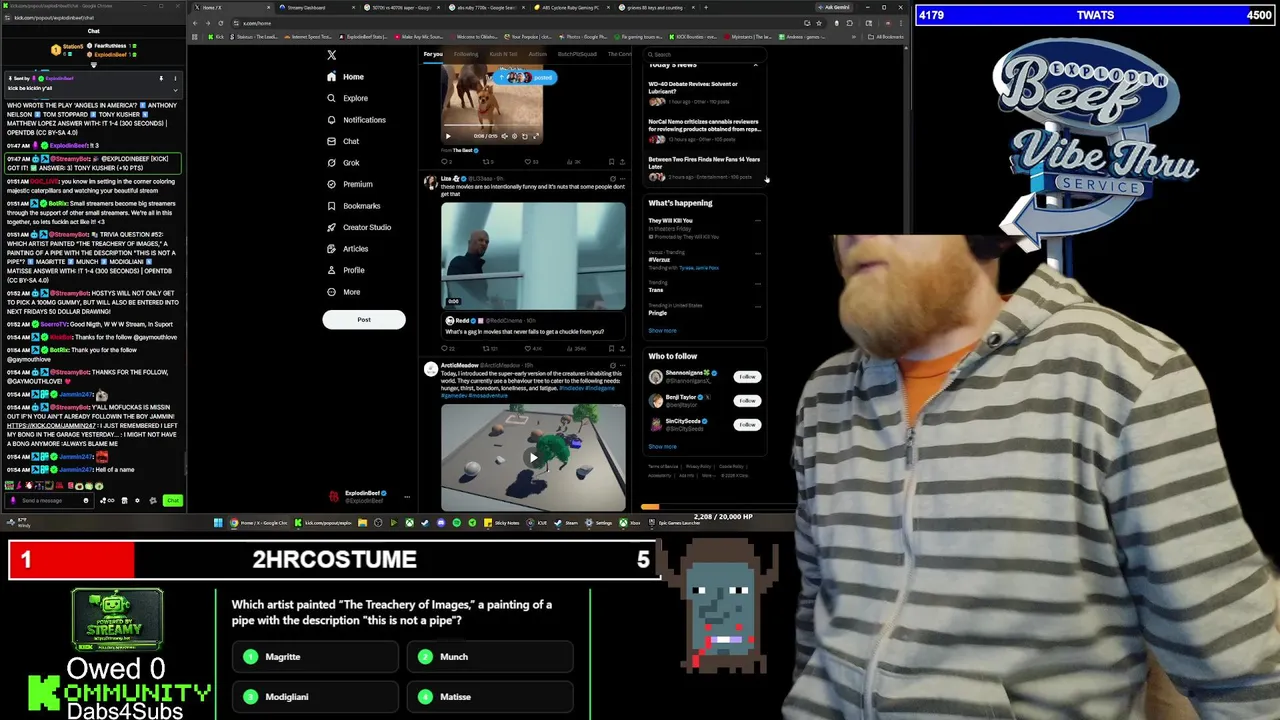Reply to the dog video post
Viewport: 1280px width, 720px height.
point(445,162)
